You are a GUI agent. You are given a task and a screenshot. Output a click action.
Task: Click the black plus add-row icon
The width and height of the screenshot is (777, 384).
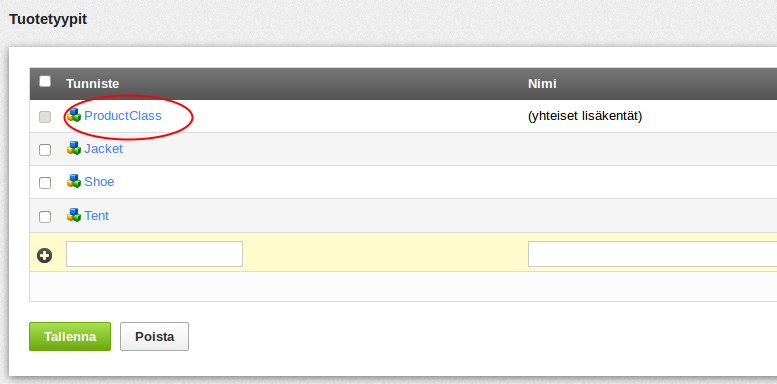[x=45, y=256]
